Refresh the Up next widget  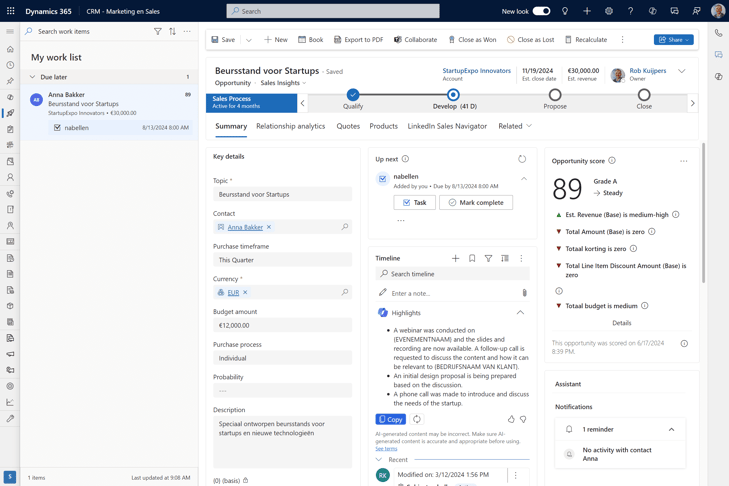(522, 159)
